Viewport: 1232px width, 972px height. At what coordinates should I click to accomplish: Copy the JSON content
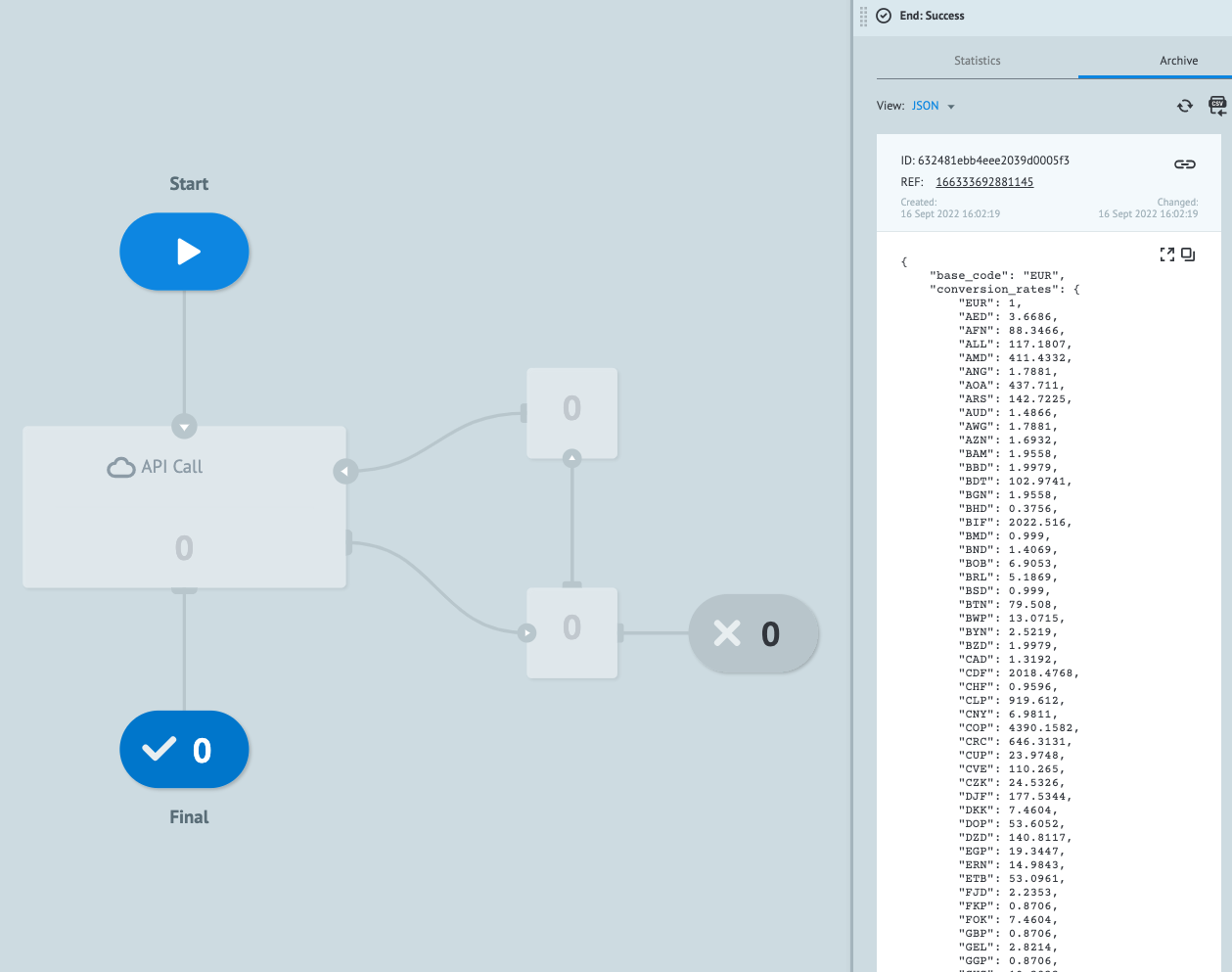1189,254
